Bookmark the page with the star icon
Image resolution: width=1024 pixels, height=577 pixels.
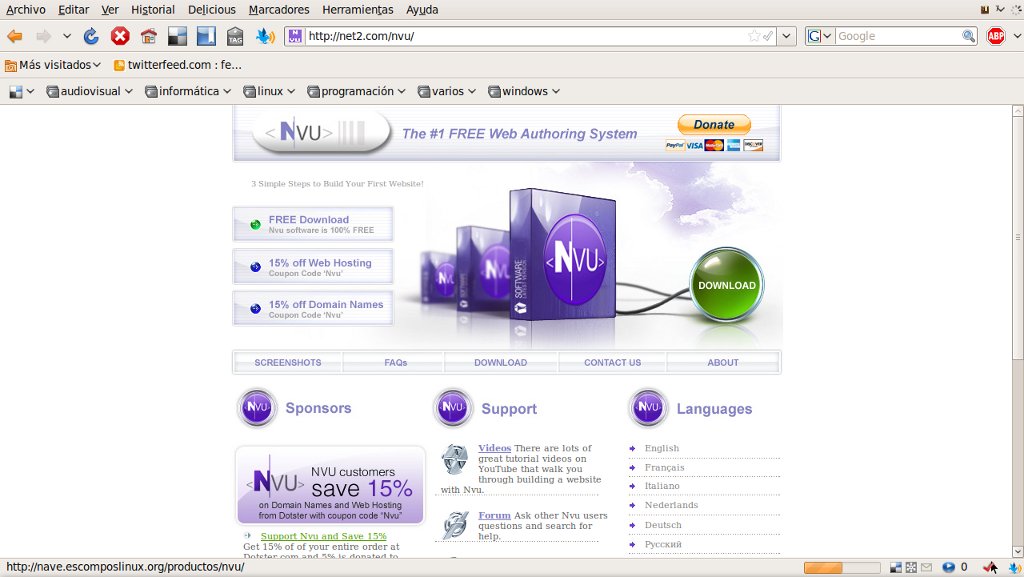pos(754,36)
